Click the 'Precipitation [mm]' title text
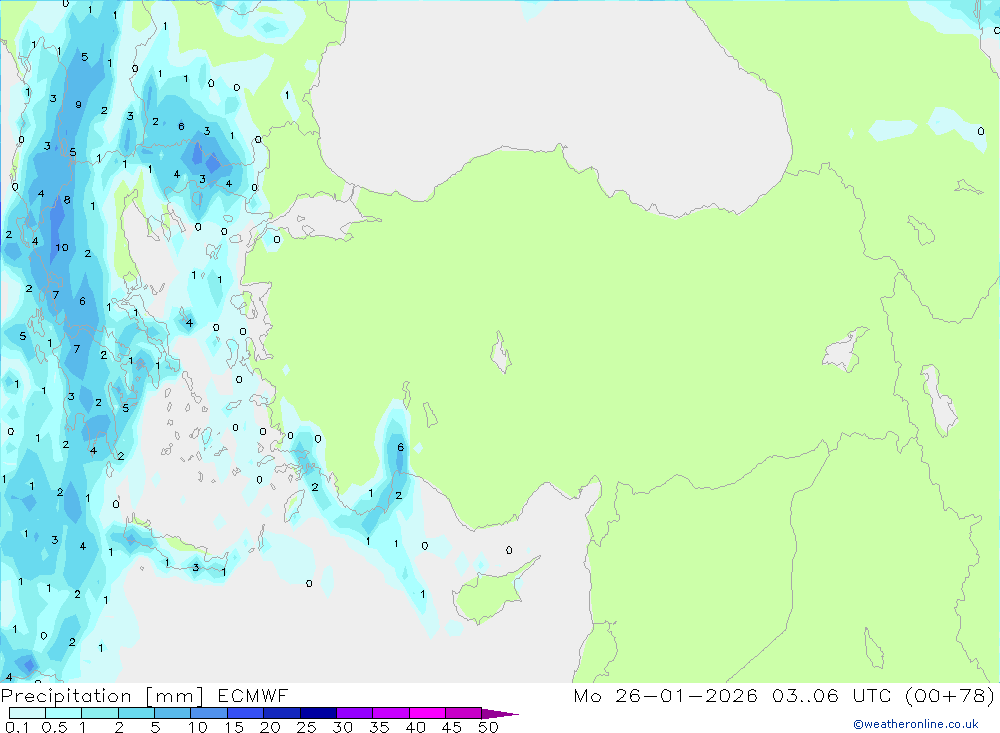1000x733 pixels. click(102, 696)
